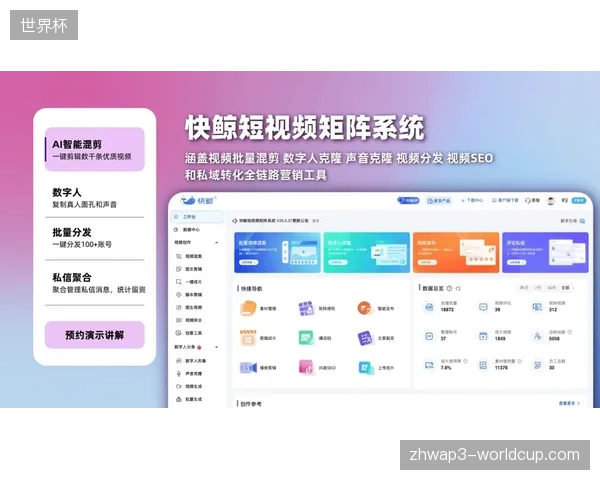Click the comment icon next to 39
This screenshot has width=600, height=480.
point(483,307)
